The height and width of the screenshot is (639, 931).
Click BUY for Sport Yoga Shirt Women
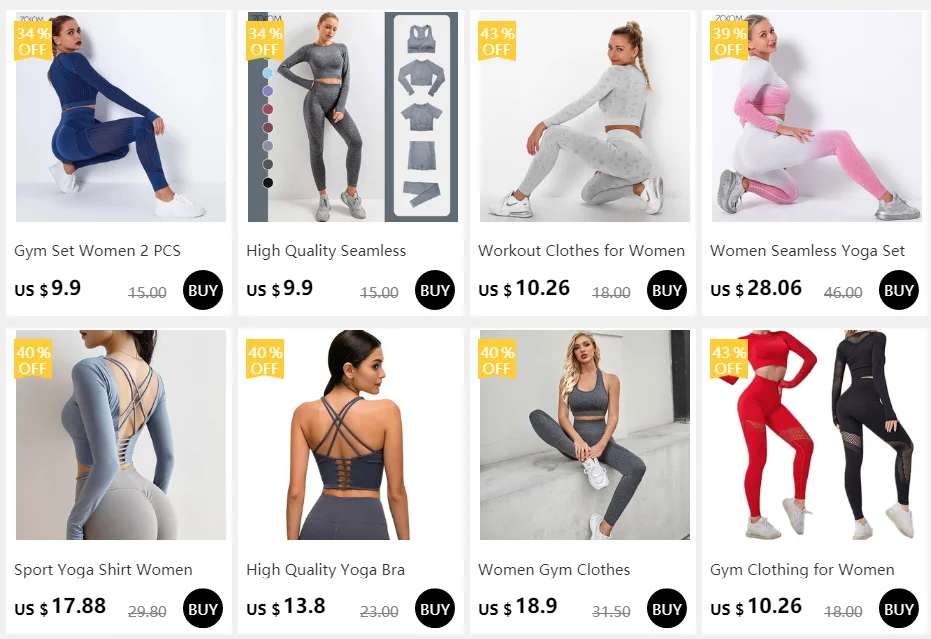pos(202,609)
